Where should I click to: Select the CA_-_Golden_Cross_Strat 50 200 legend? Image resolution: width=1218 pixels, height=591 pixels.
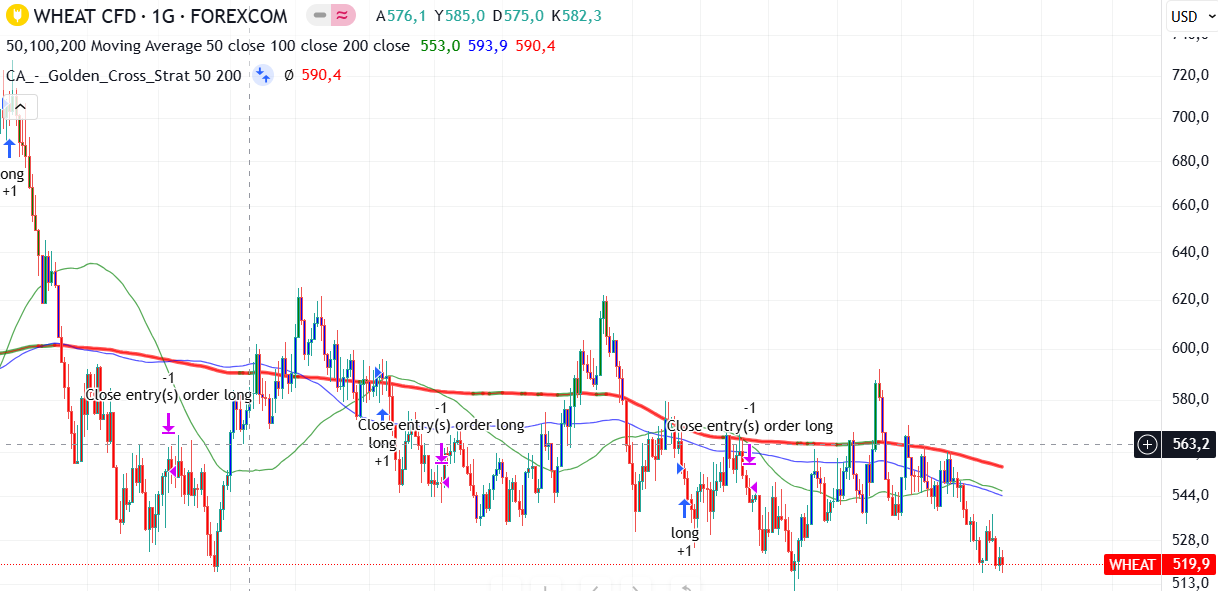click(x=124, y=75)
